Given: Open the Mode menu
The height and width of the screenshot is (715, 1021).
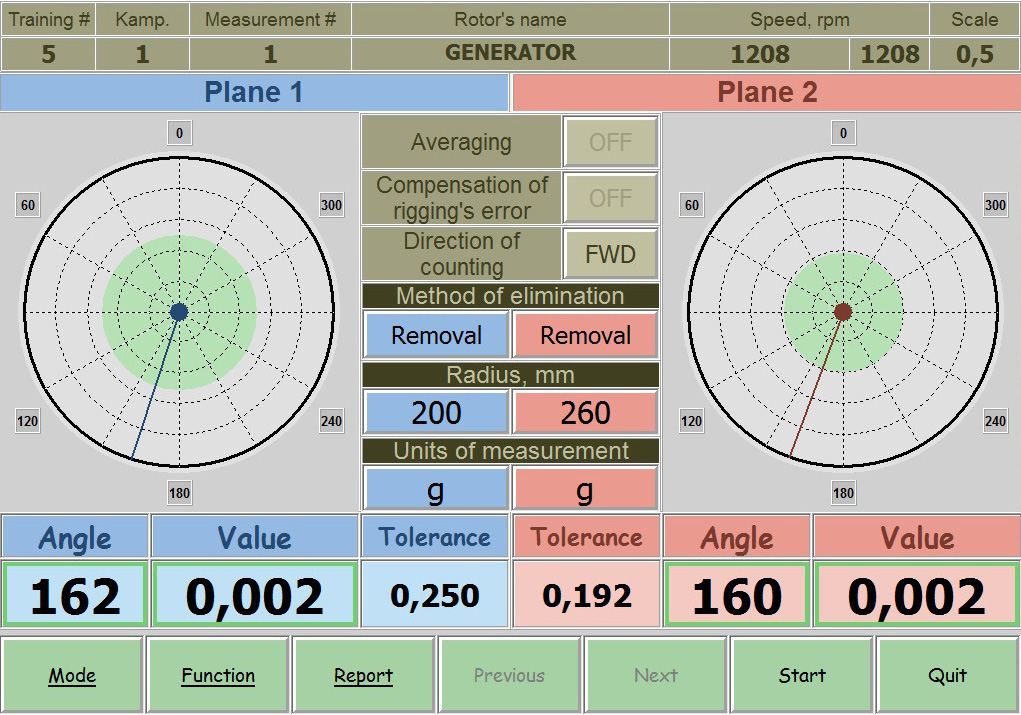Looking at the screenshot, I should pyautogui.click(x=72, y=675).
